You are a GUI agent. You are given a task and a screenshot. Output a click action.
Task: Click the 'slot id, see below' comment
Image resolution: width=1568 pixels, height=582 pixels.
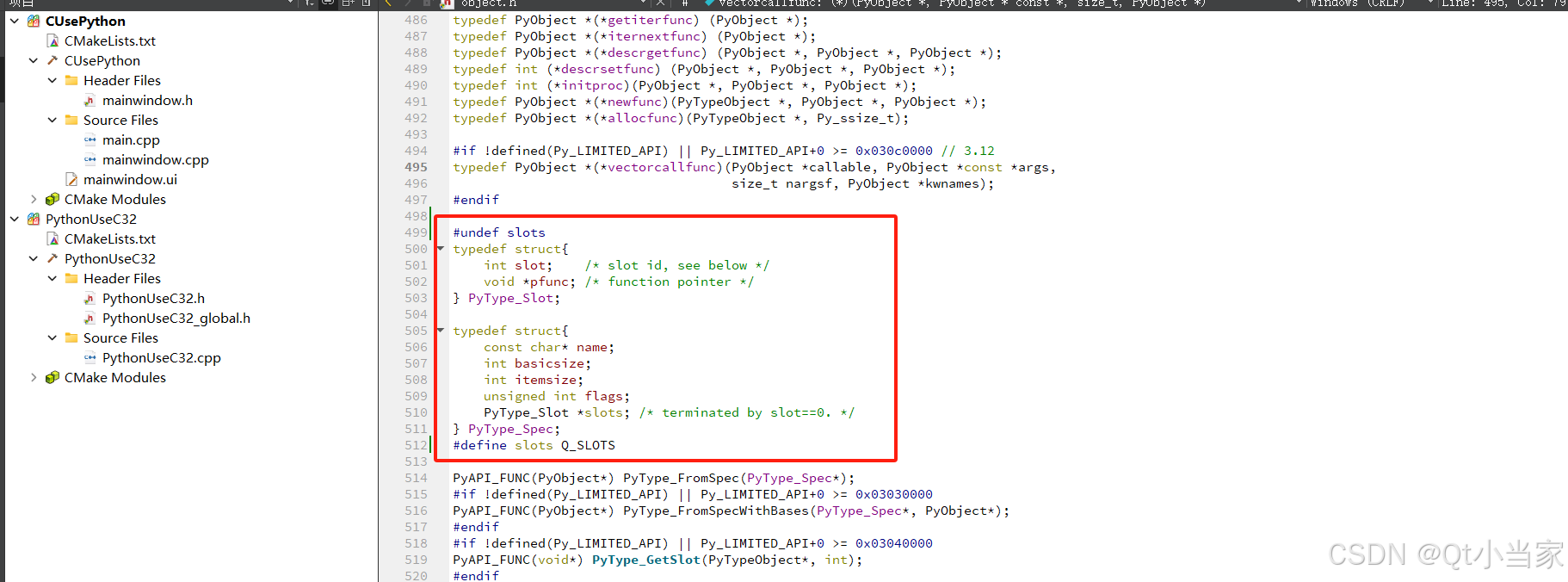pyautogui.click(x=677, y=265)
